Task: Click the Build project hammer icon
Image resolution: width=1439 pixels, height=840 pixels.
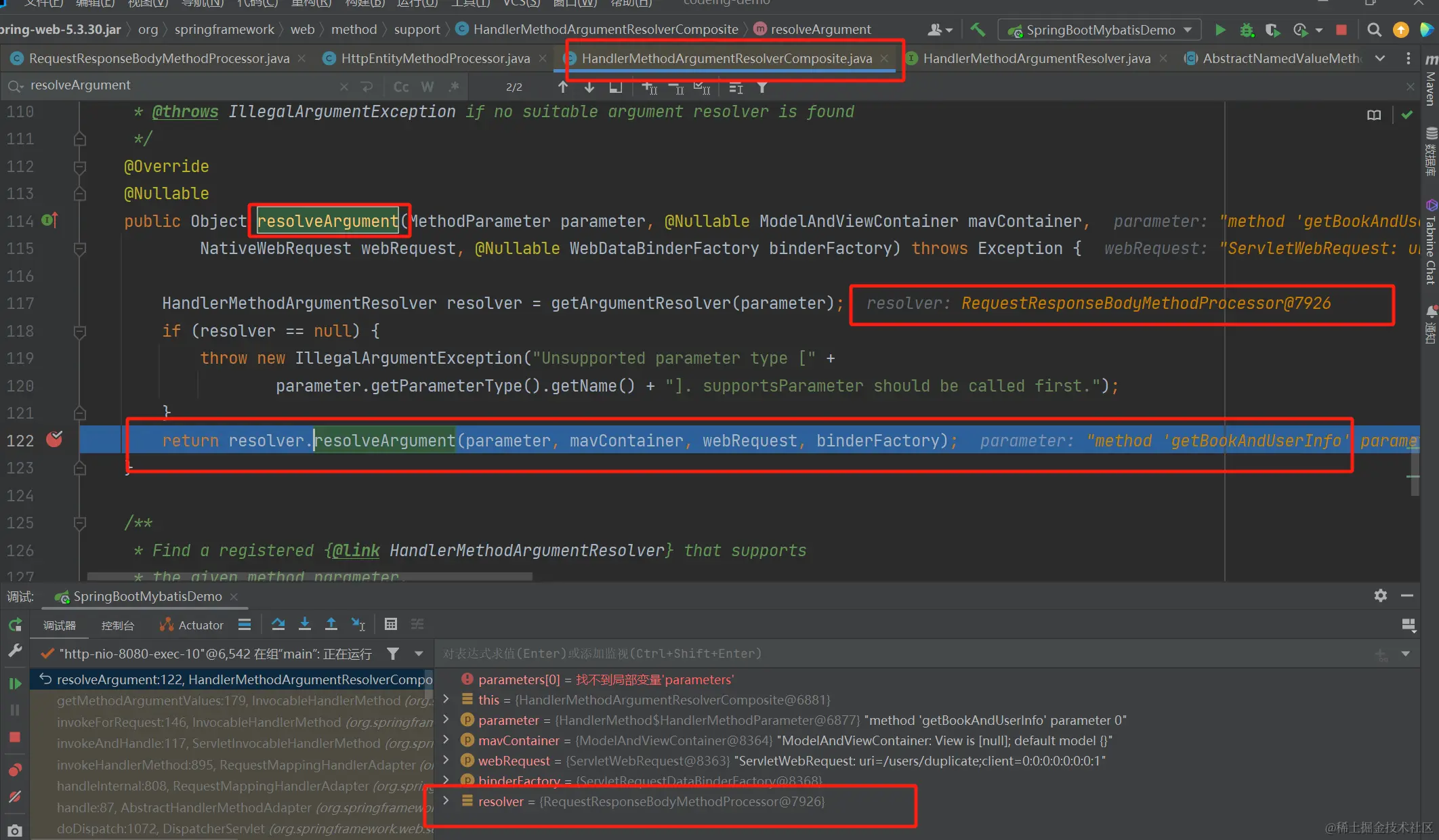Action: point(978,30)
